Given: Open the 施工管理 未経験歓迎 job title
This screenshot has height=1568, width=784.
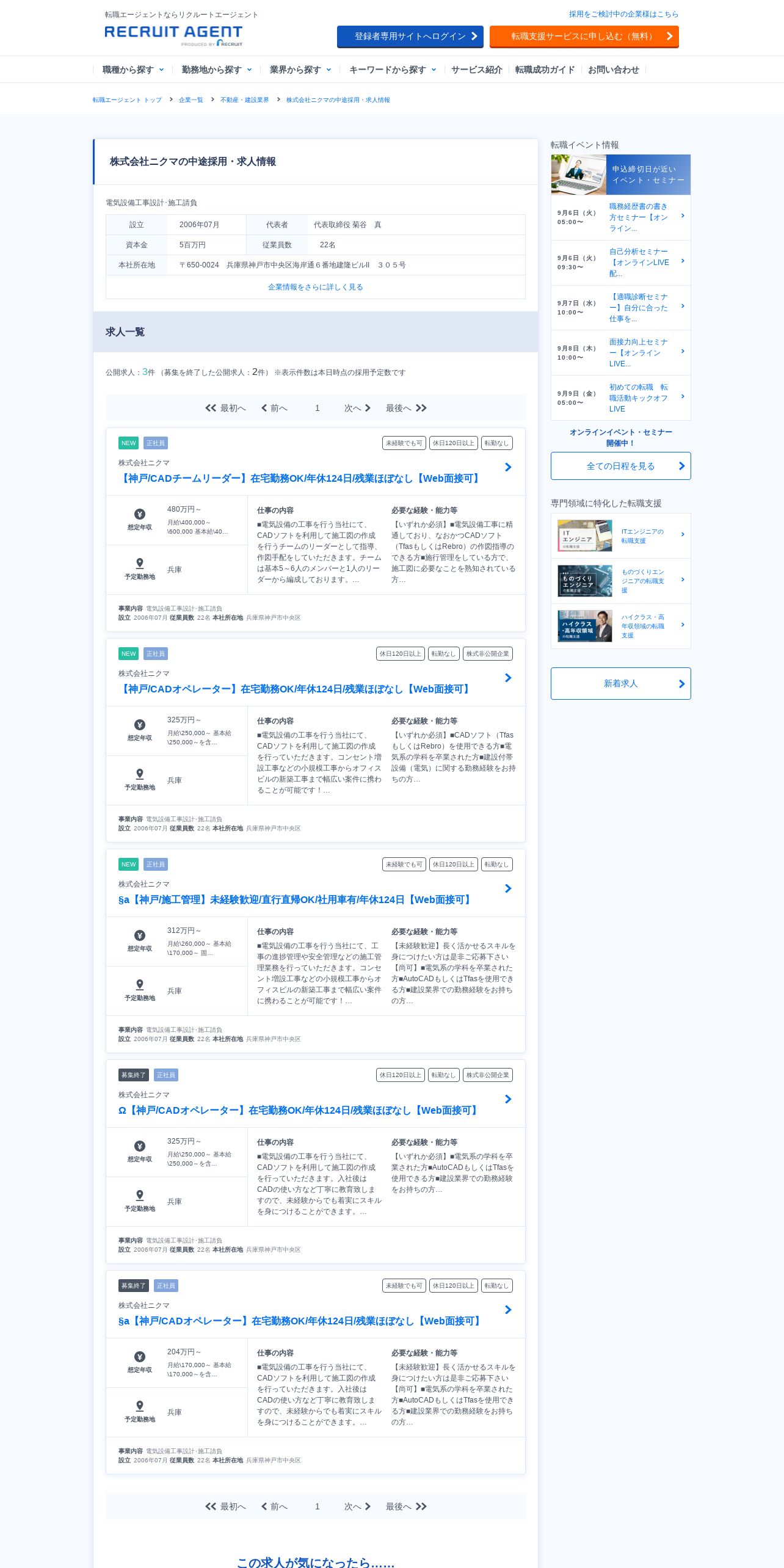Looking at the screenshot, I should click(296, 899).
